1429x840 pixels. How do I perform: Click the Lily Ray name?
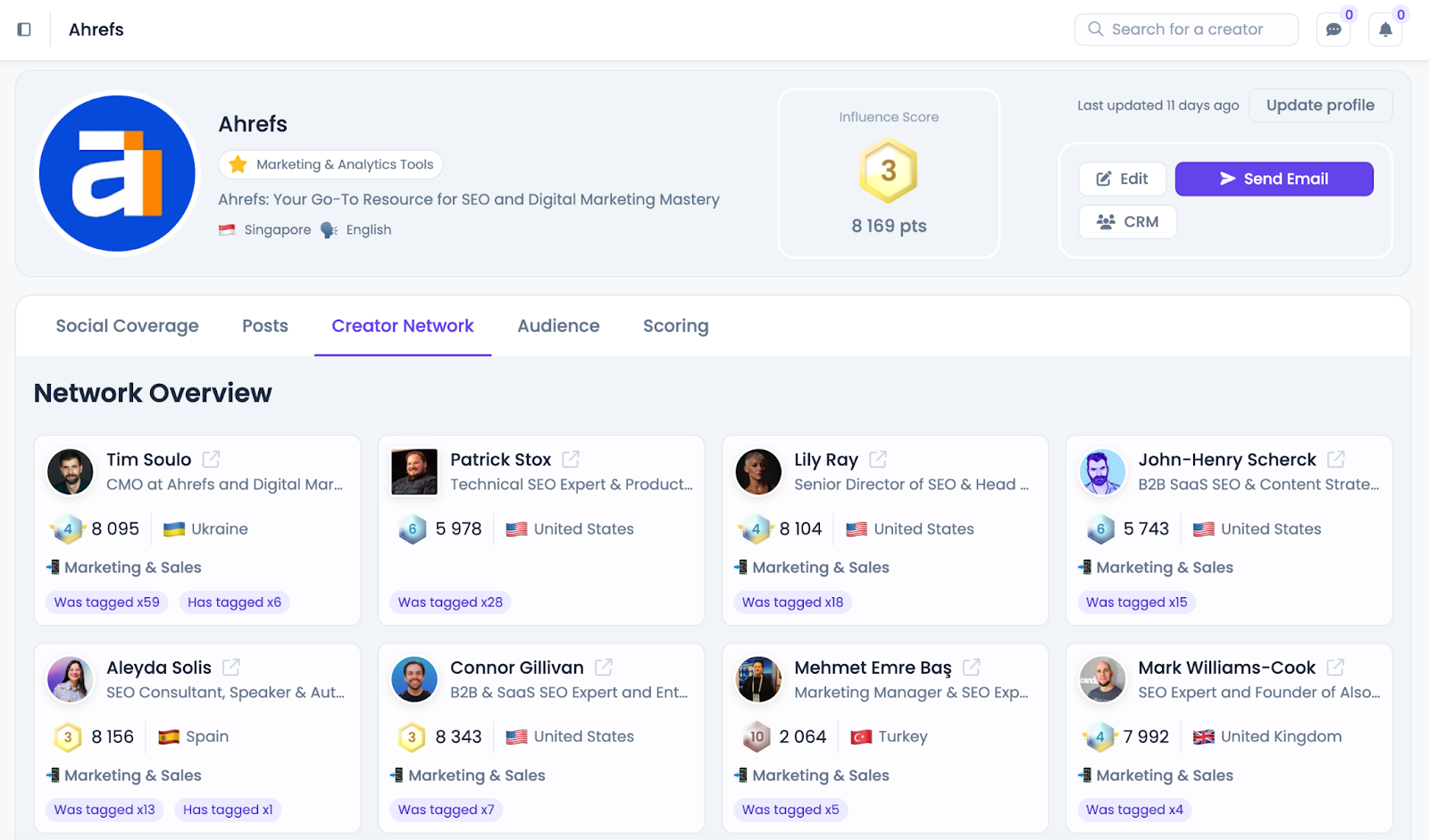coord(826,459)
